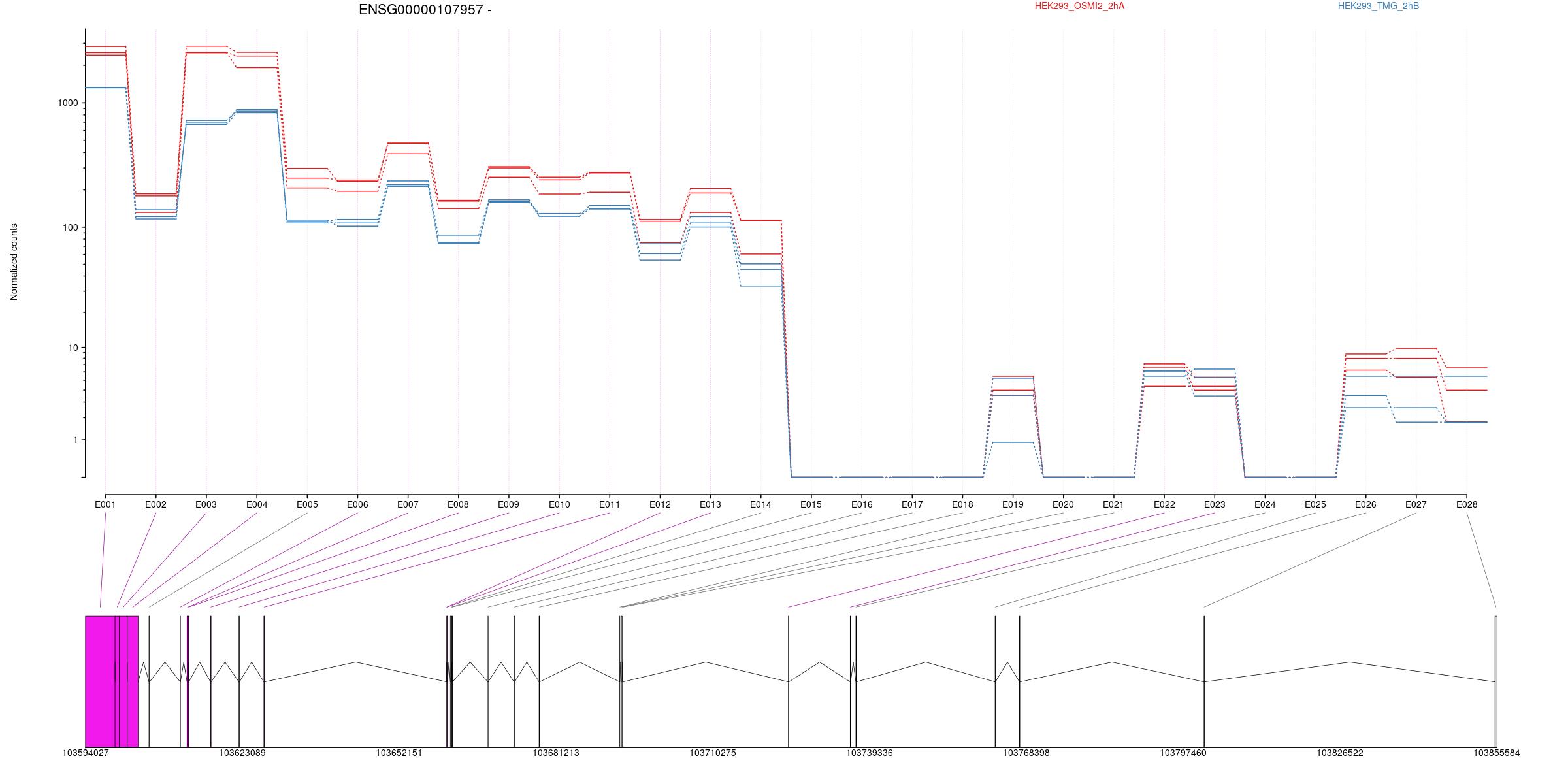Click exon label E008
This screenshot has width=1568, height=784.
coord(458,504)
